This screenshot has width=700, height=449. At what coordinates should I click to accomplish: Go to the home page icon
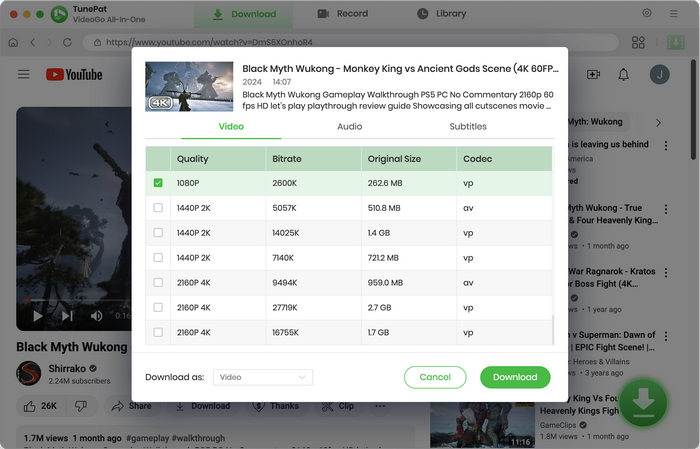13,42
